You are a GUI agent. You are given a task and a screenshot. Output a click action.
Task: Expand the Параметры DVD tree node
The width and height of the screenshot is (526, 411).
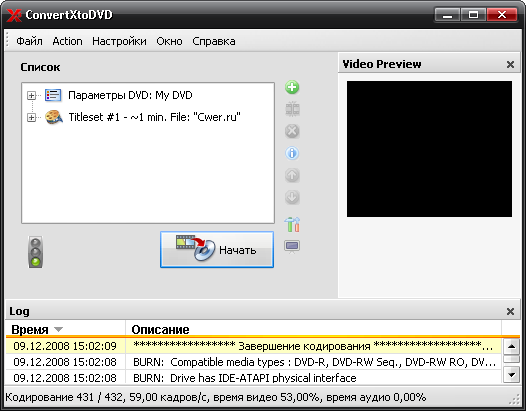pyautogui.click(x=31, y=96)
